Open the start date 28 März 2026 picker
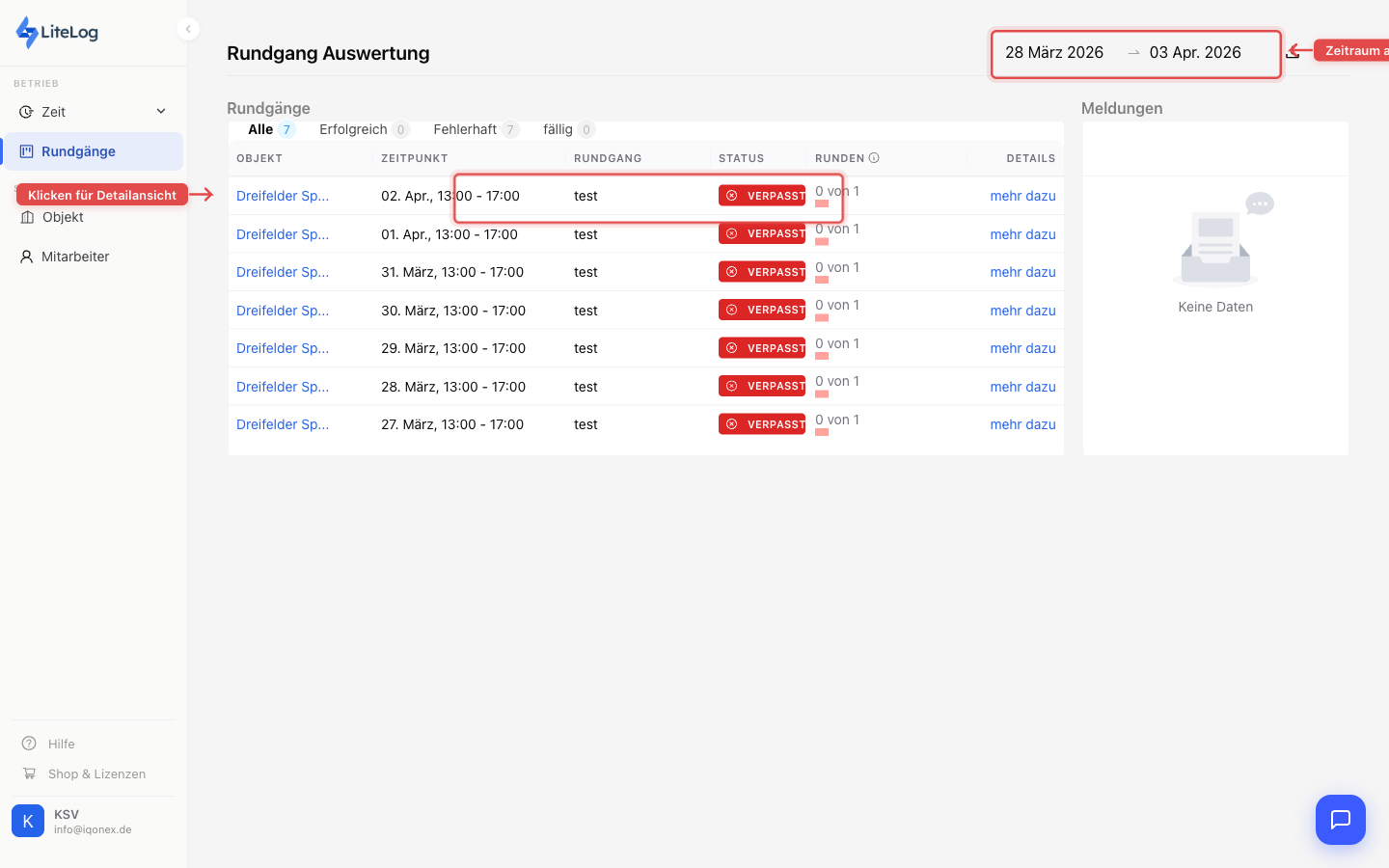 click(1054, 53)
